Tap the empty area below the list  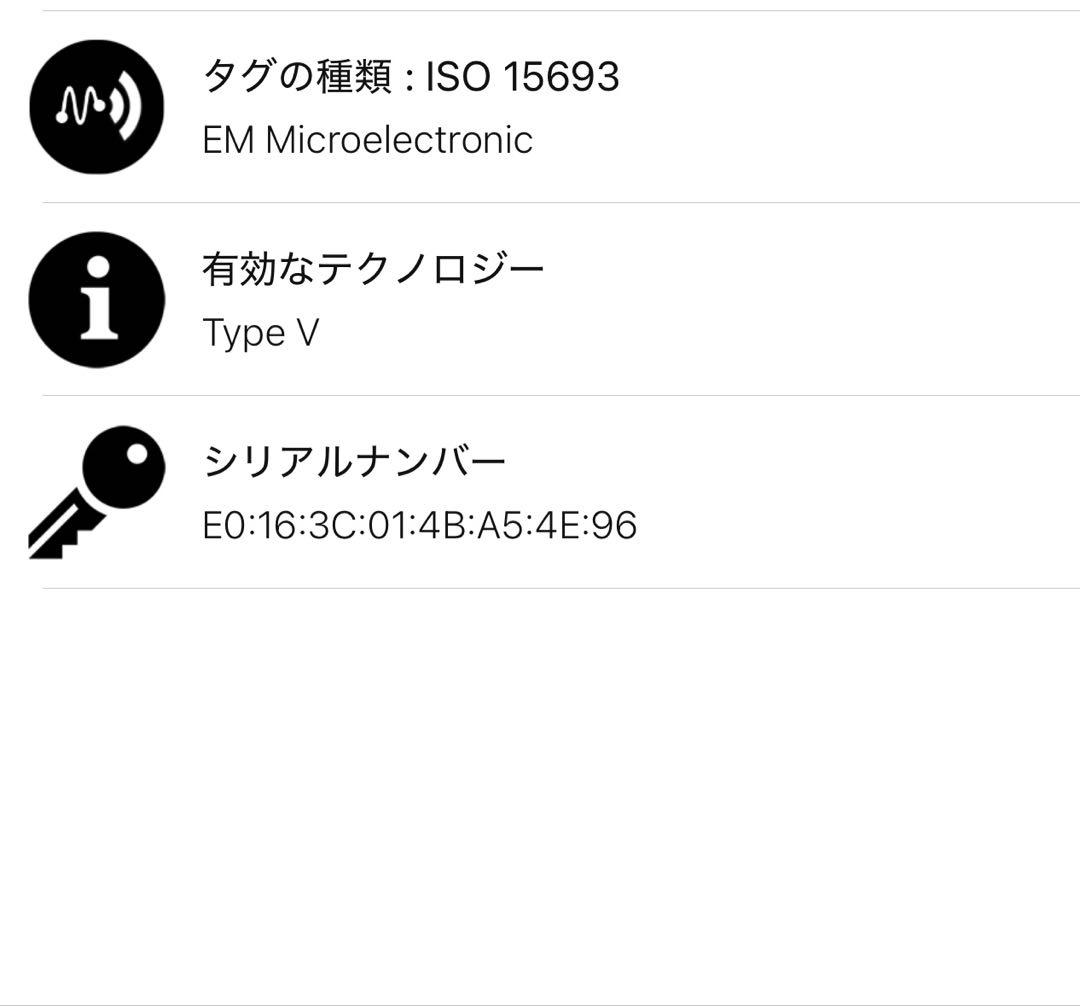tap(540, 800)
